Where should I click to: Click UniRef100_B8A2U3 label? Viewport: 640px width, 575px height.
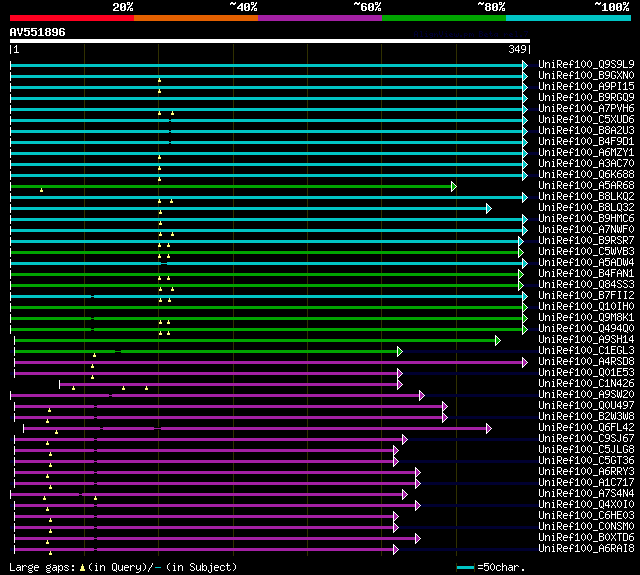[586, 131]
